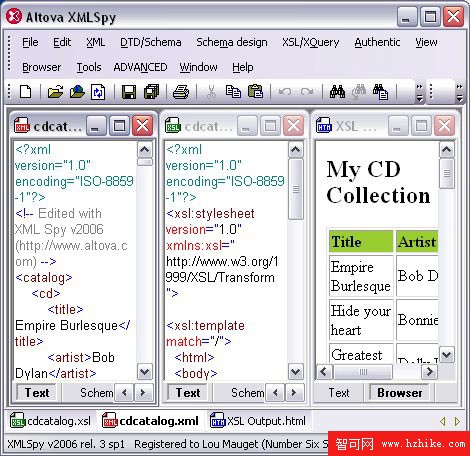Screen dimensions: 470x456
Task: Copy the selection with the copy icon
Action: 233,92
